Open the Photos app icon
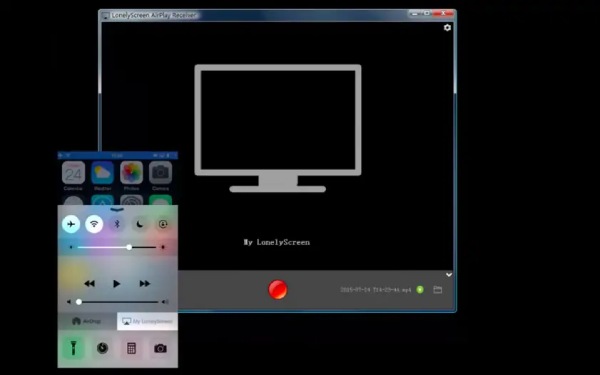Viewport: 600px width, 375px height. coord(132,173)
